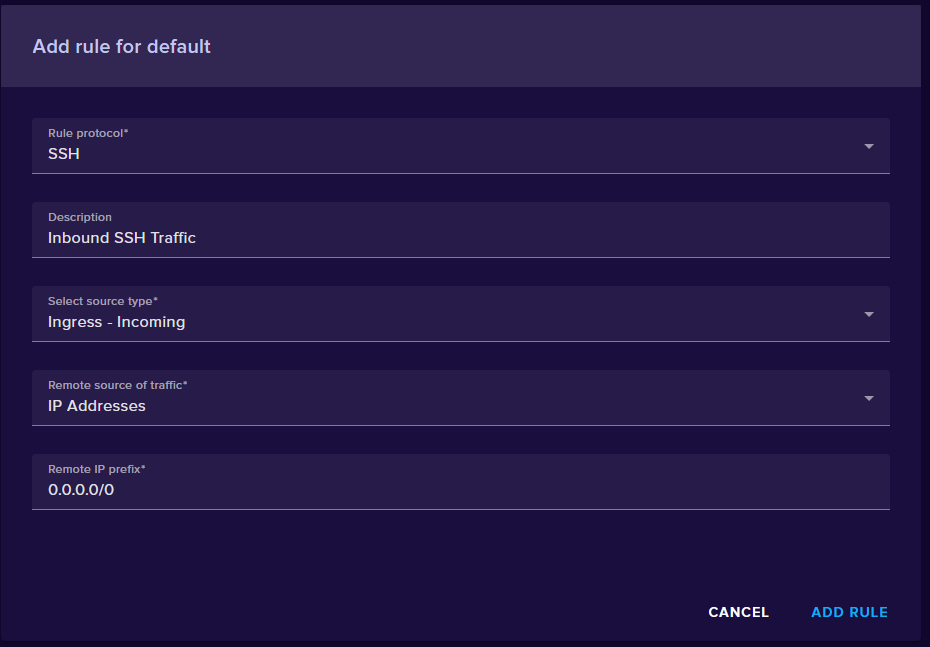The image size is (930, 647).
Task: Click the Remote IP prefix label
Action: click(x=97, y=469)
